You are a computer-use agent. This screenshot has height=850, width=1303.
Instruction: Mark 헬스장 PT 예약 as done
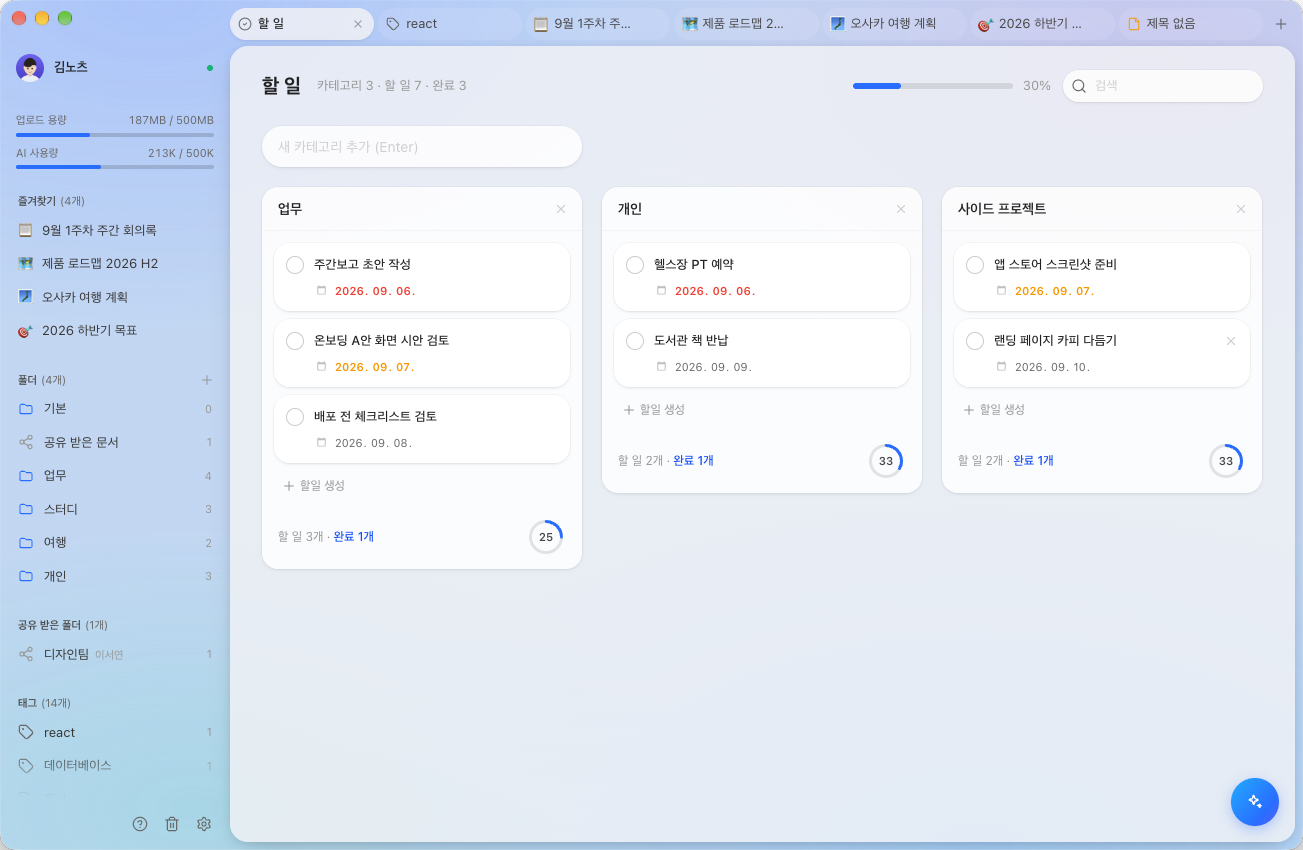(x=635, y=265)
